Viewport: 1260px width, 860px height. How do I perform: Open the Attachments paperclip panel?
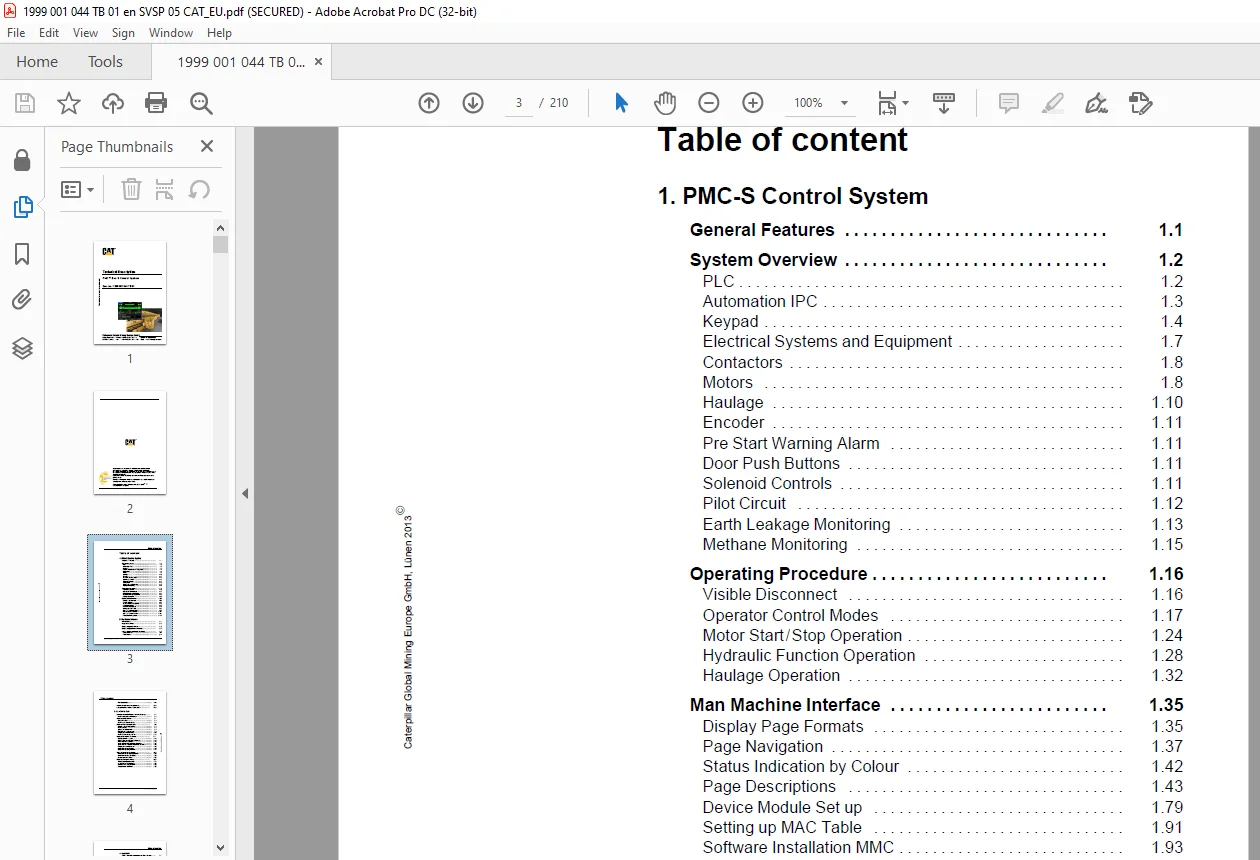[22, 300]
